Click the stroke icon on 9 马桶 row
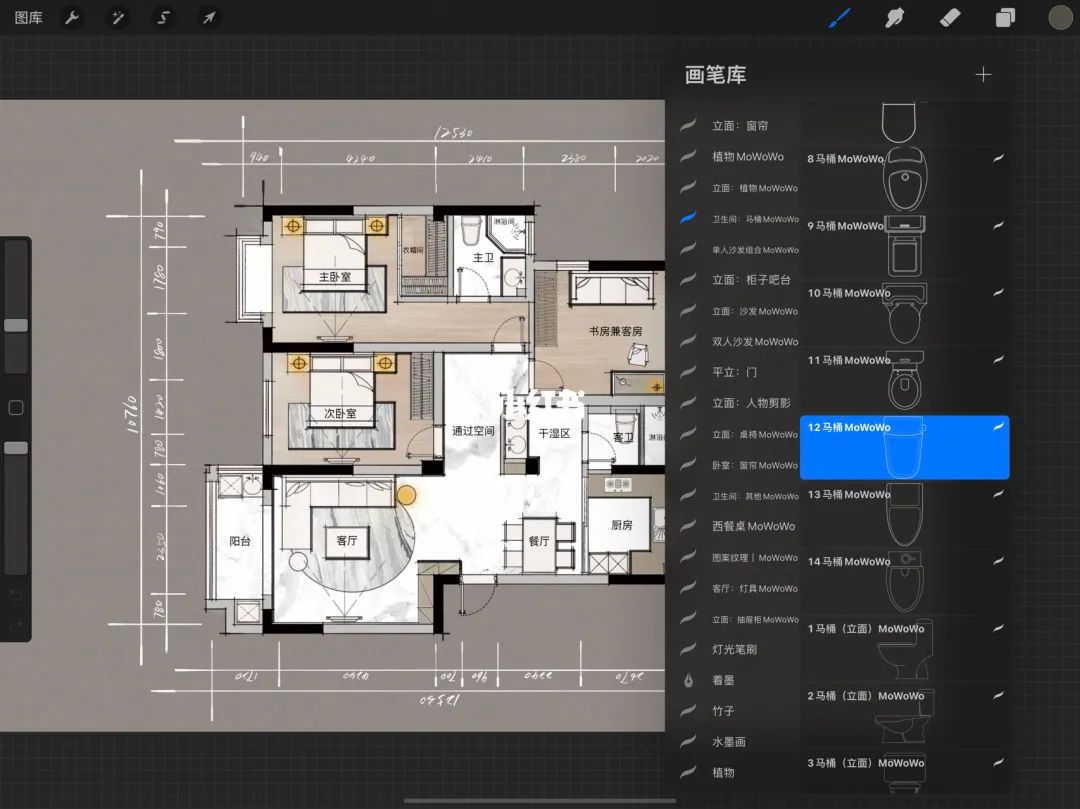Viewport: 1080px width, 809px height. [998, 225]
